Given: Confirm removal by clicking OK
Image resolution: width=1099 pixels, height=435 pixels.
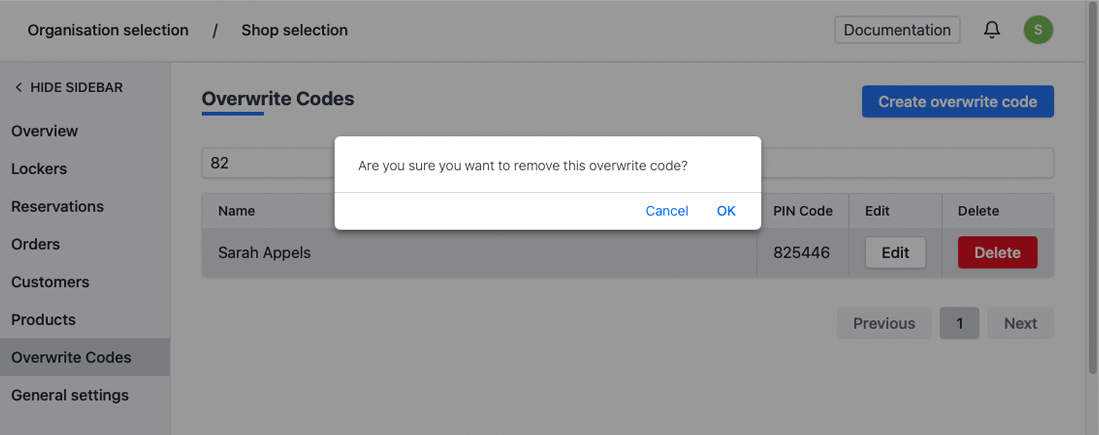Looking at the screenshot, I should coord(726,211).
